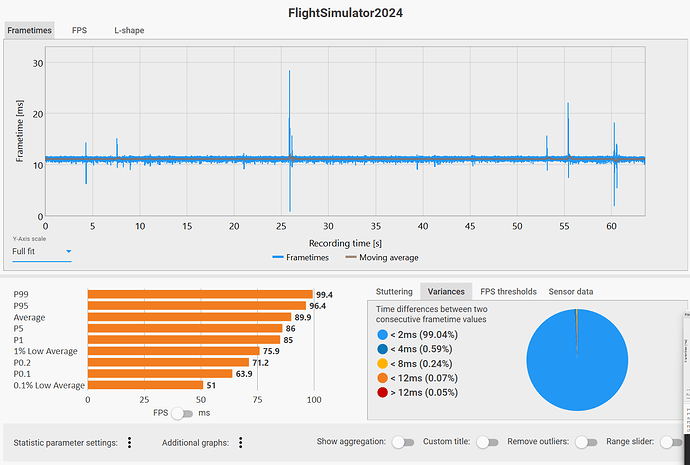690x465 pixels.
Task: Enable the Custom title toggle
Action: 487,442
